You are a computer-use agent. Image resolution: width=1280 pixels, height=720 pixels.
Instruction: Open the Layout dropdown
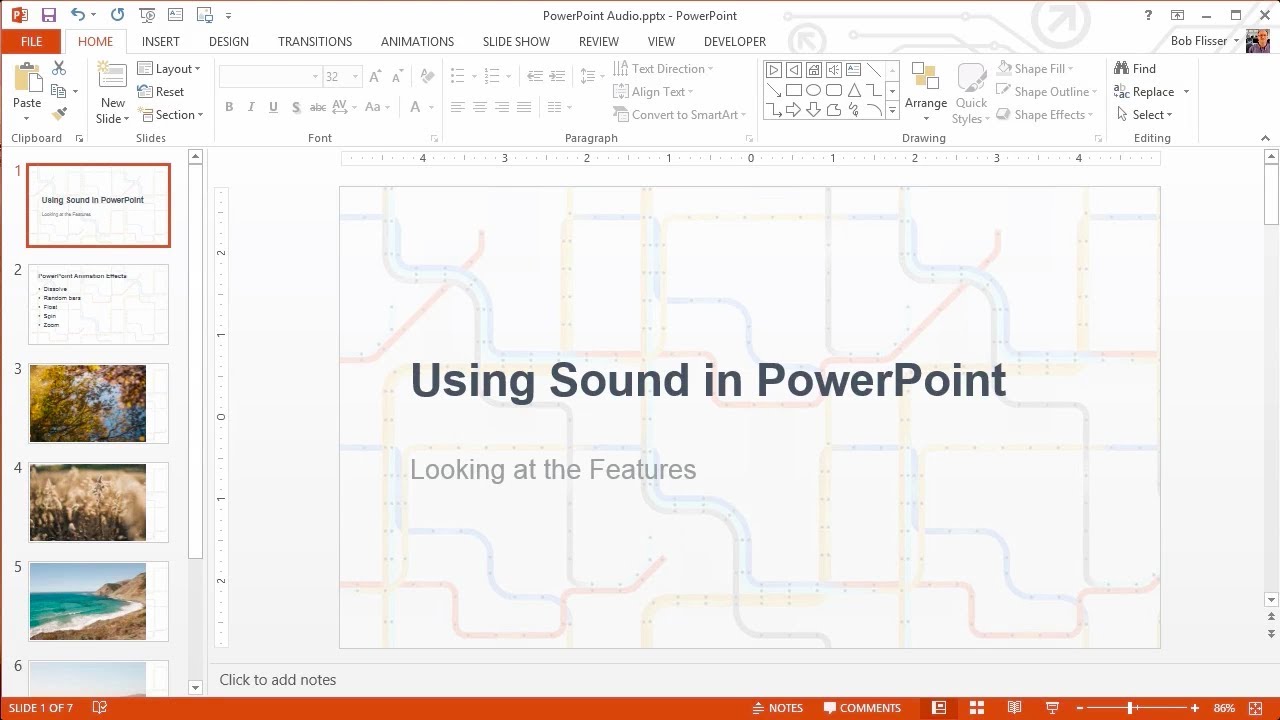[x=169, y=68]
